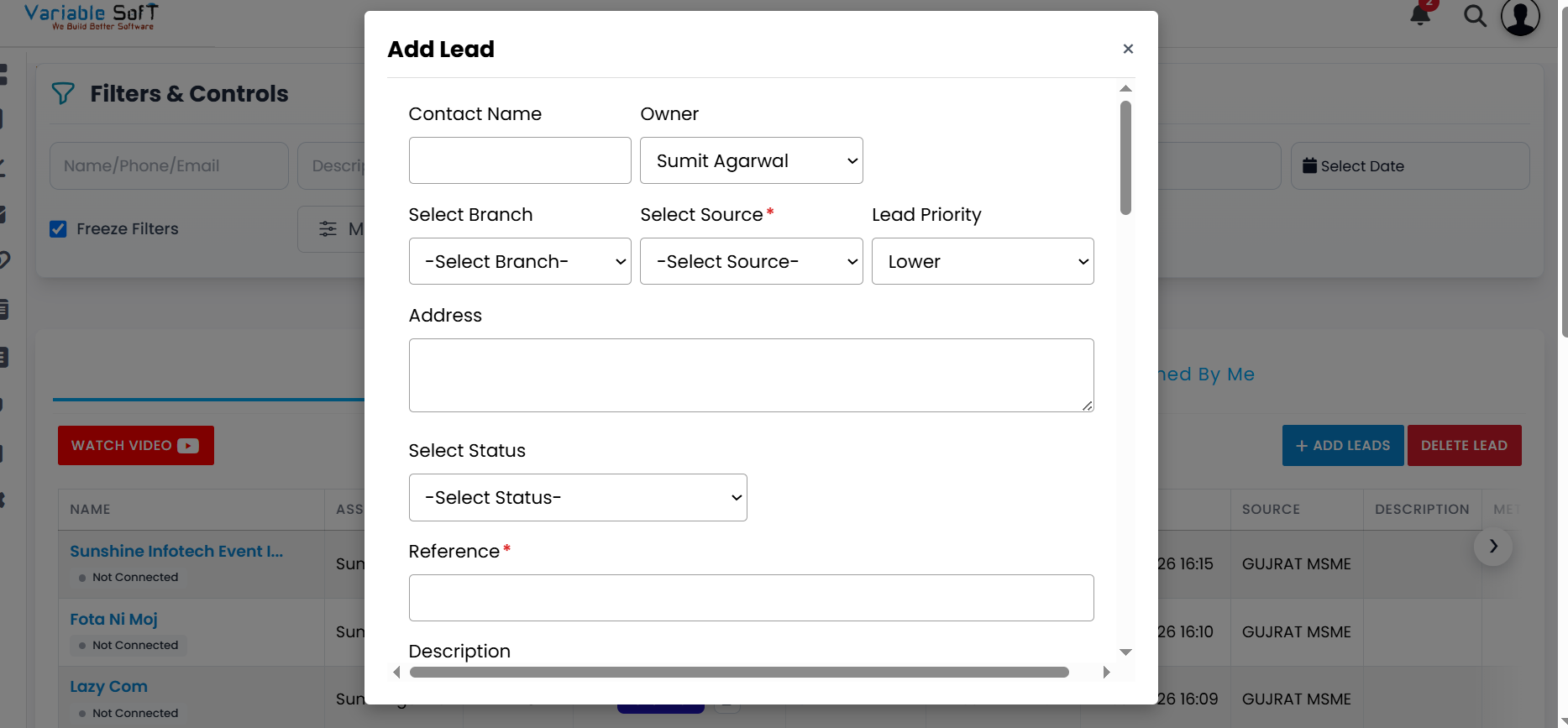The height and width of the screenshot is (728, 1568).
Task: Open the notifications bell icon
Action: pos(1420,15)
